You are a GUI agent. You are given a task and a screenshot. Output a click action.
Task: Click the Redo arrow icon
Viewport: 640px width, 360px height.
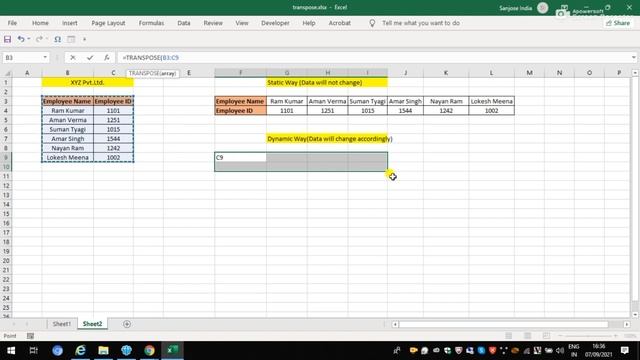39,39
